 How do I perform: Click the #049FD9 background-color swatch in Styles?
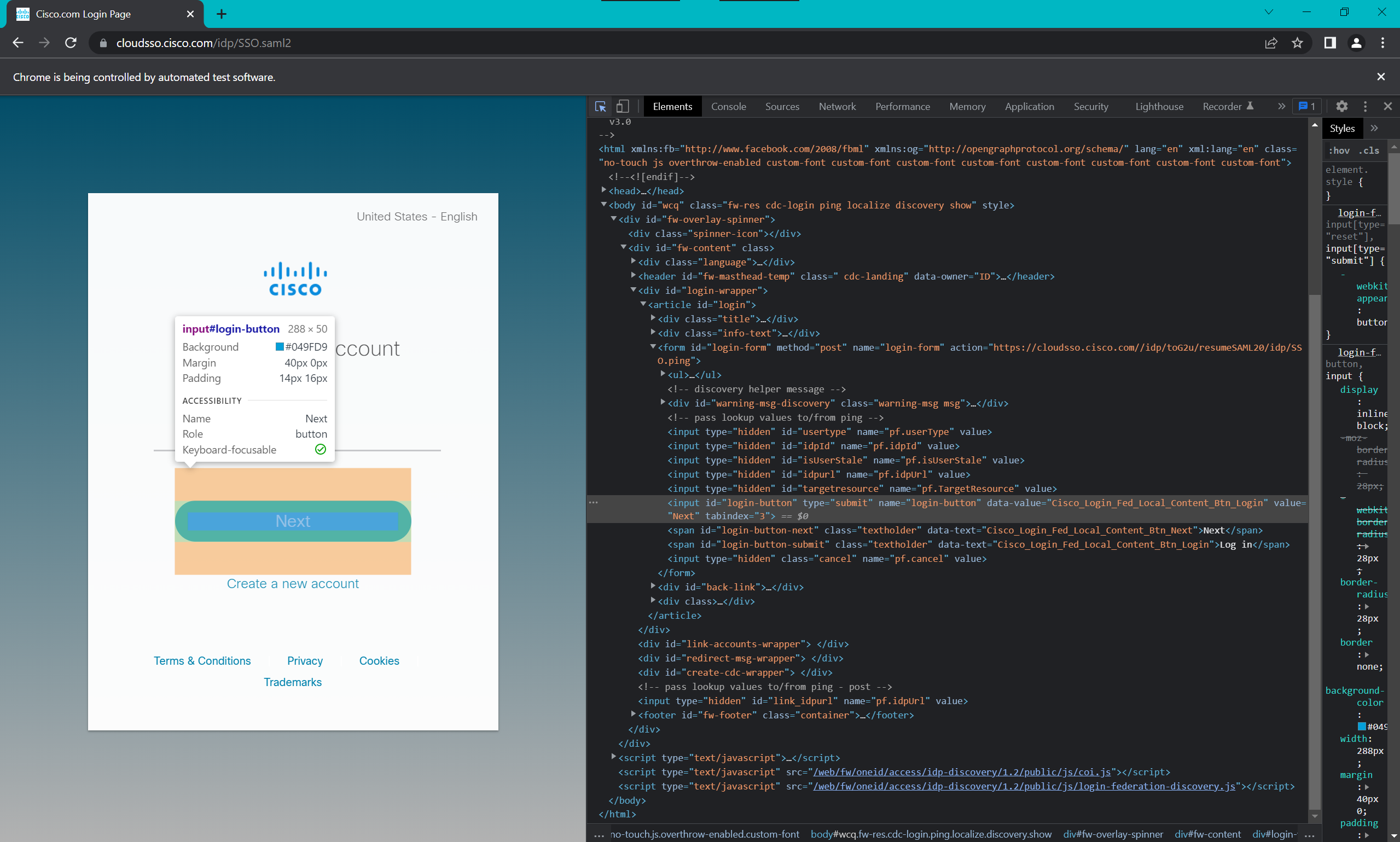tap(1362, 727)
